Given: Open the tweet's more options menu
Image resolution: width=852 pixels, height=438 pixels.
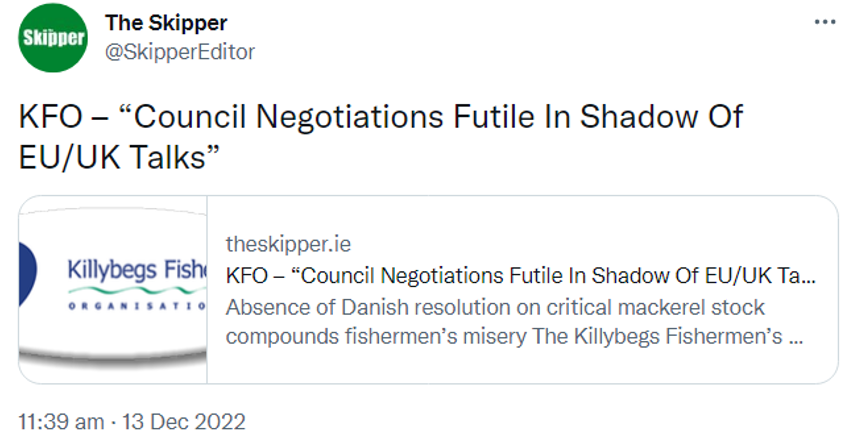Looking at the screenshot, I should click(x=823, y=22).
